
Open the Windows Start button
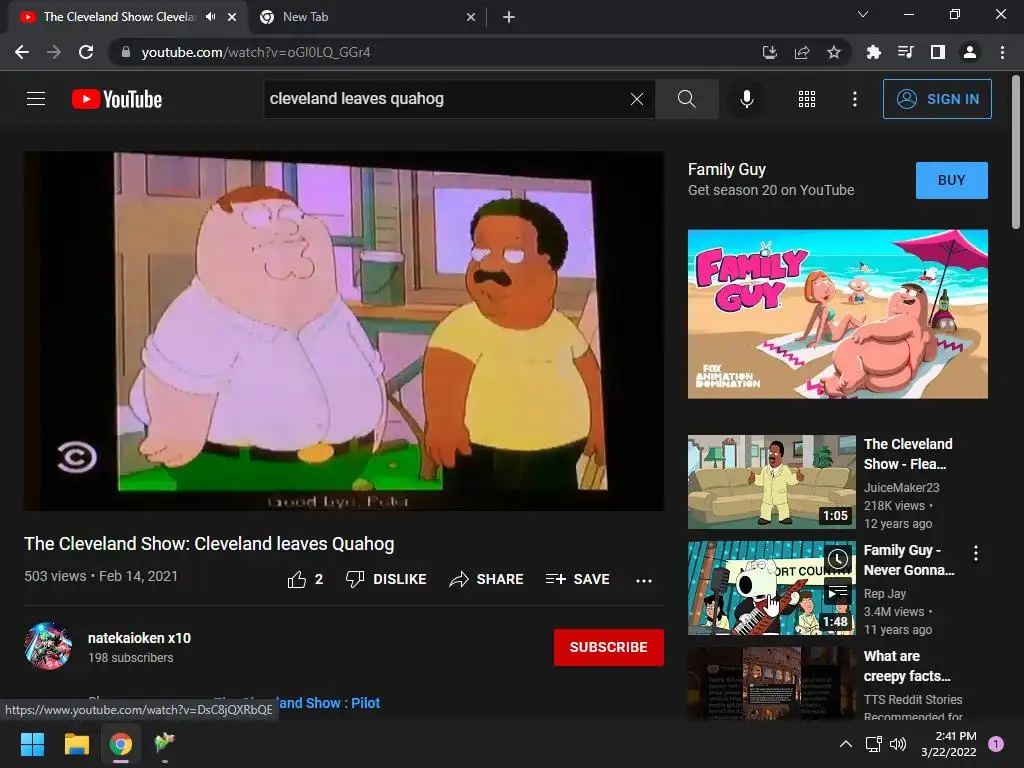(x=32, y=744)
